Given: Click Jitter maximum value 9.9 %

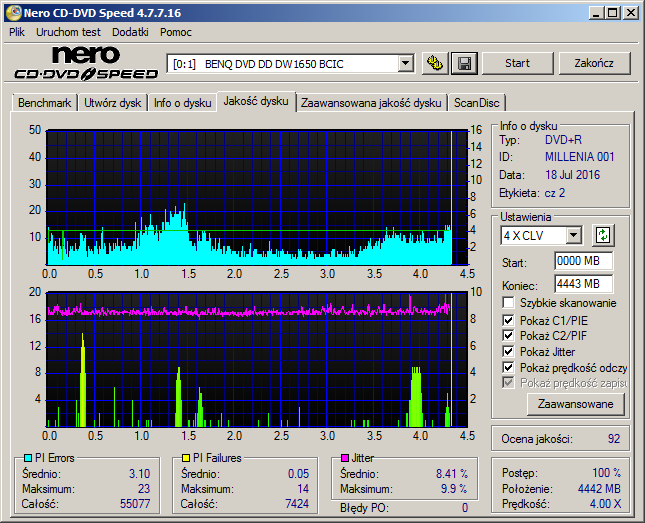Looking at the screenshot, I should click(454, 489).
